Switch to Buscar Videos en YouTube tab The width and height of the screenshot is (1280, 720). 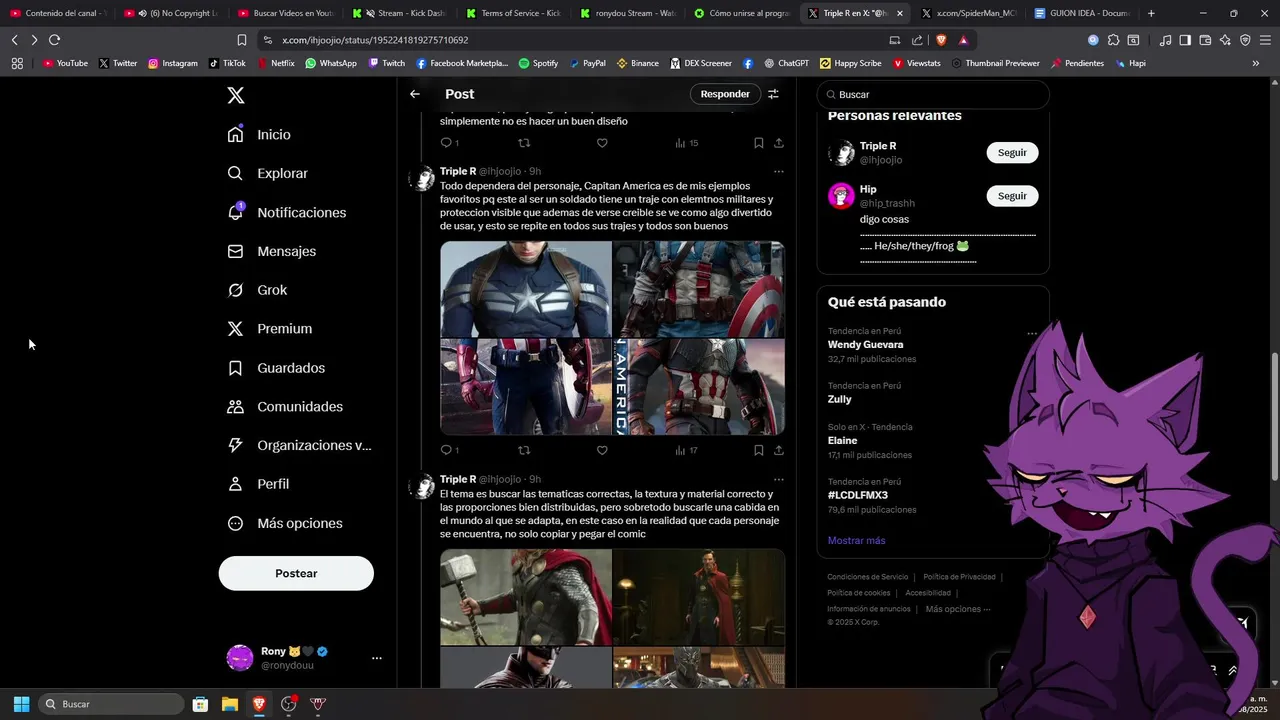[x=286, y=13]
